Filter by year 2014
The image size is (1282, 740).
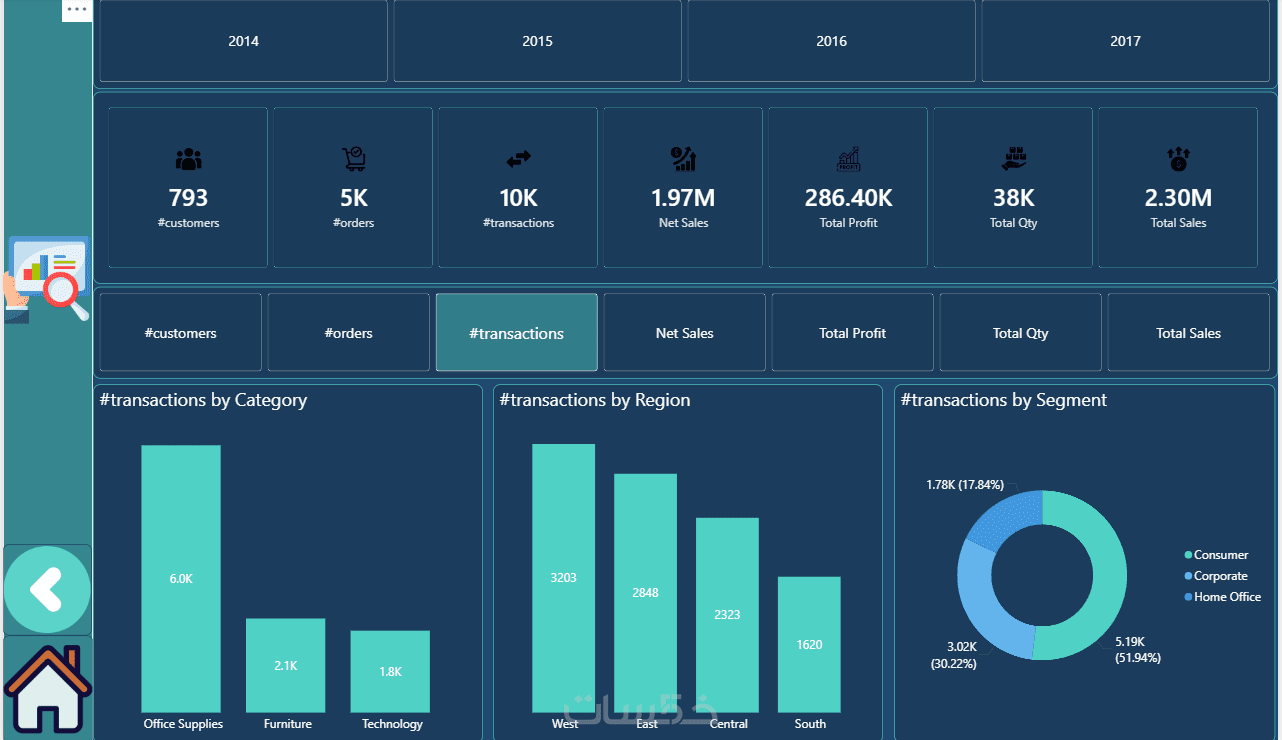pos(243,41)
